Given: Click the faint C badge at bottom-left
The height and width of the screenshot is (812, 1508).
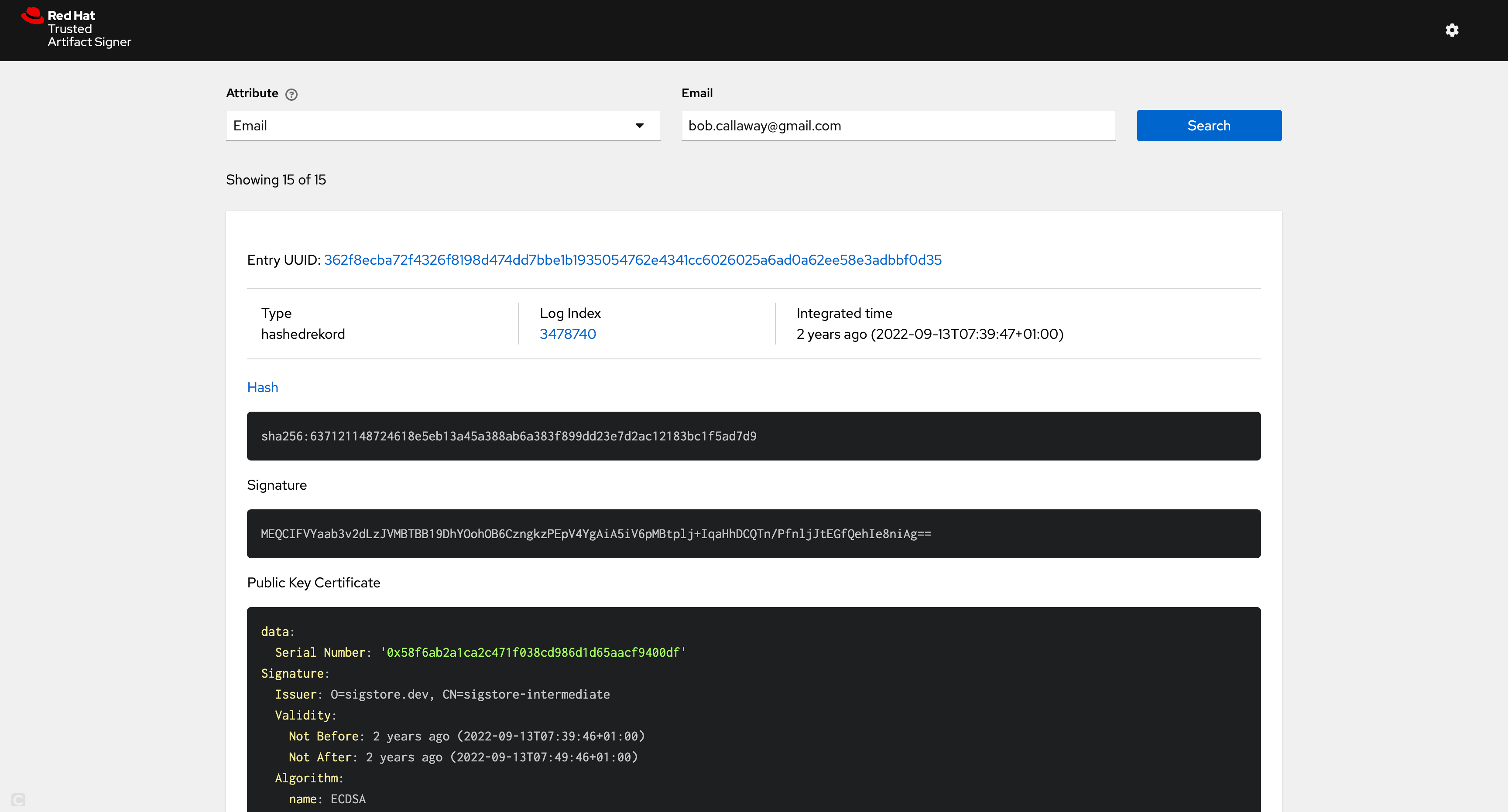Looking at the screenshot, I should (x=18, y=799).
